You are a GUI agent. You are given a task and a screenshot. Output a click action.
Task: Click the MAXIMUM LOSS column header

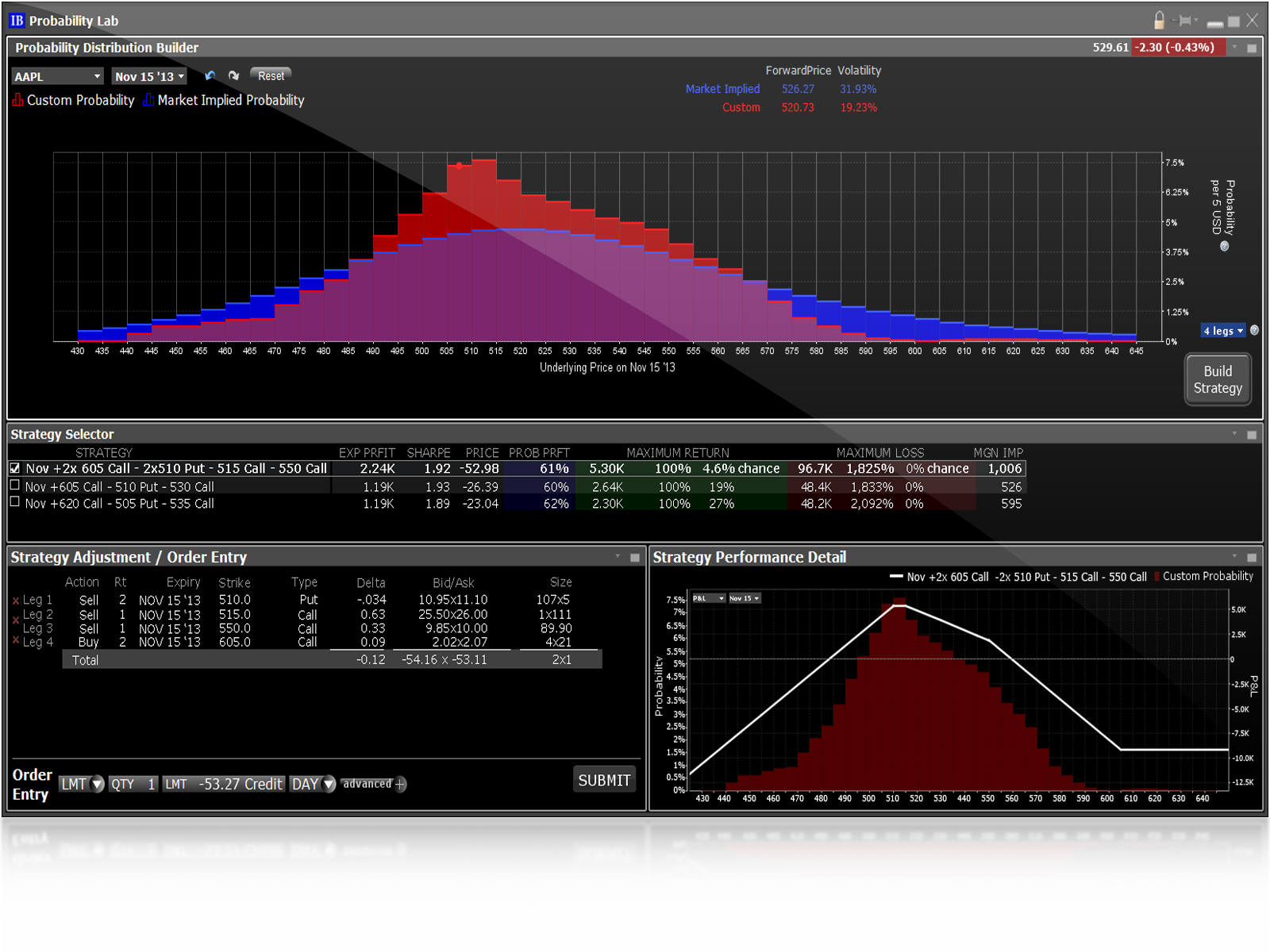click(880, 453)
